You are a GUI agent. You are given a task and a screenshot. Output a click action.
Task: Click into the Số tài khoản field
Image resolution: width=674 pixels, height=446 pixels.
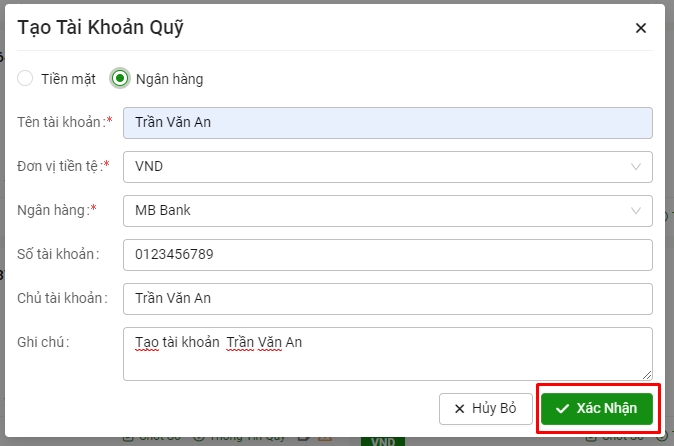pos(387,254)
